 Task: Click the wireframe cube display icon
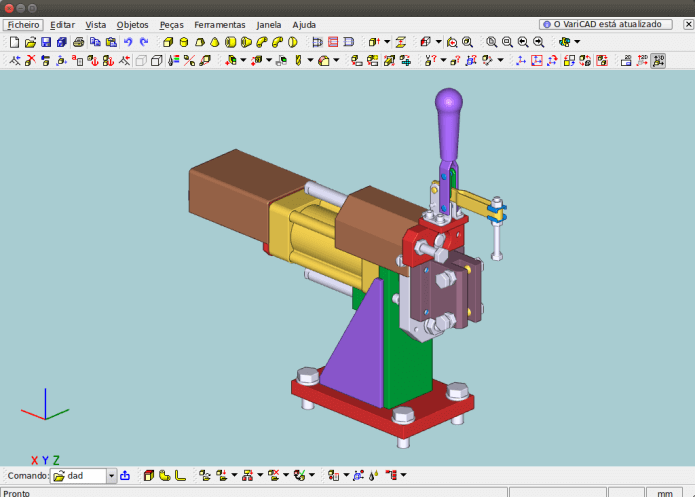pyautogui.click(x=141, y=60)
